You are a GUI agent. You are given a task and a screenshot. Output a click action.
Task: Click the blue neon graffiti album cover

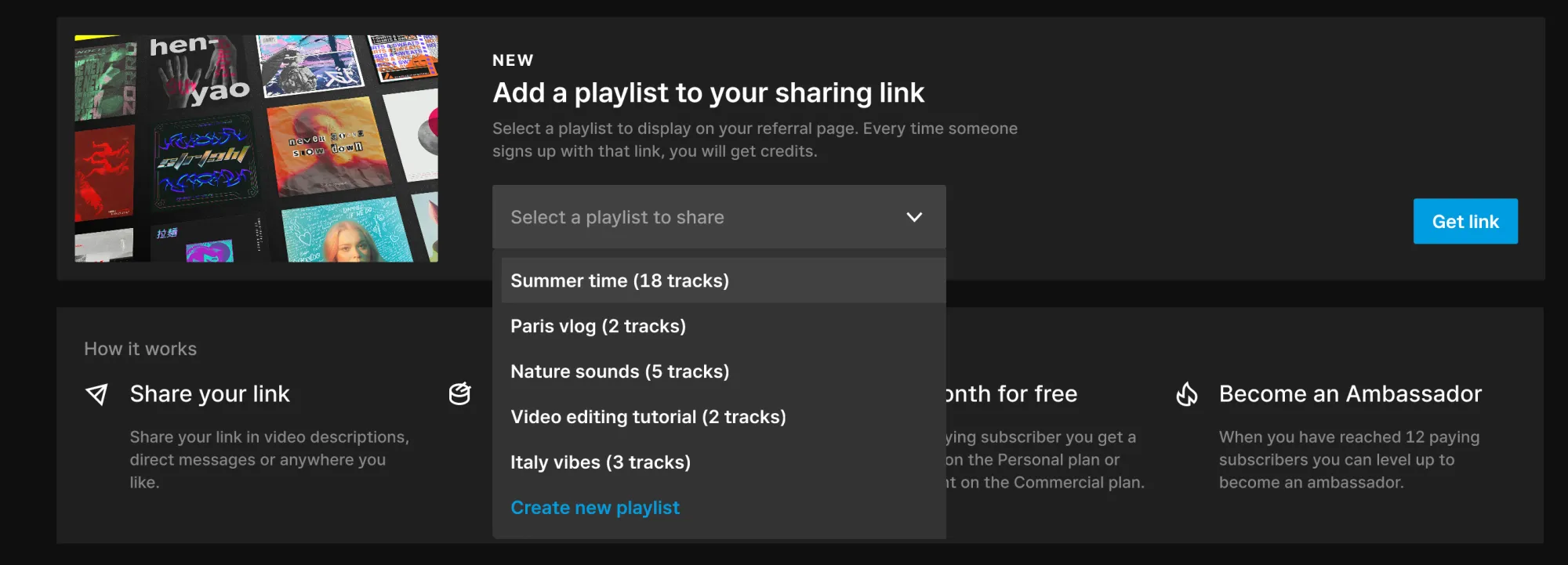click(x=205, y=163)
